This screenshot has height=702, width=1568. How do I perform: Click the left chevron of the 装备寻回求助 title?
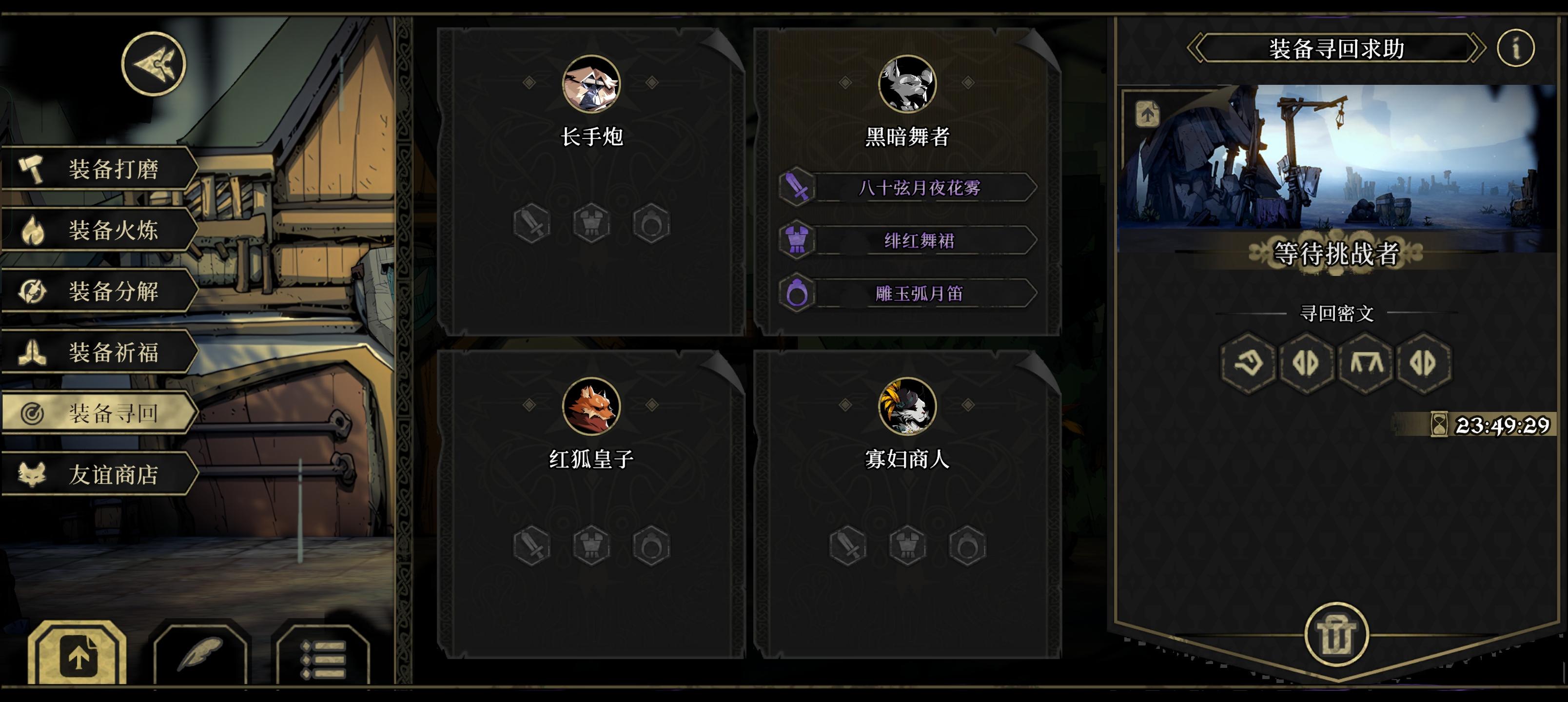1196,47
